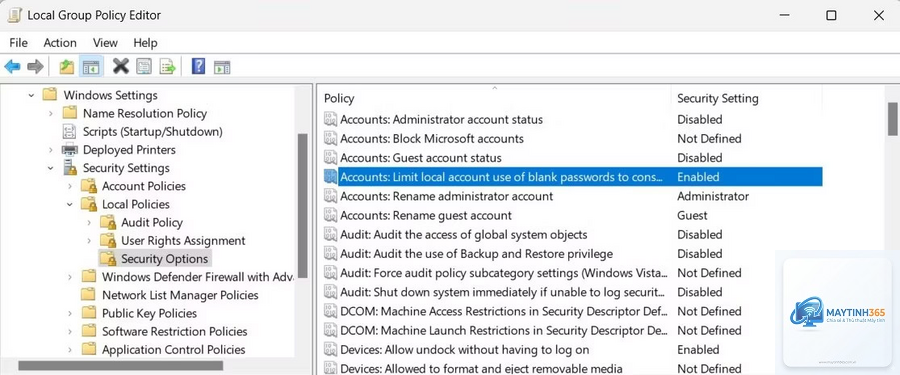Select Local Policies tree item
900x375 pixels.
pos(135,204)
